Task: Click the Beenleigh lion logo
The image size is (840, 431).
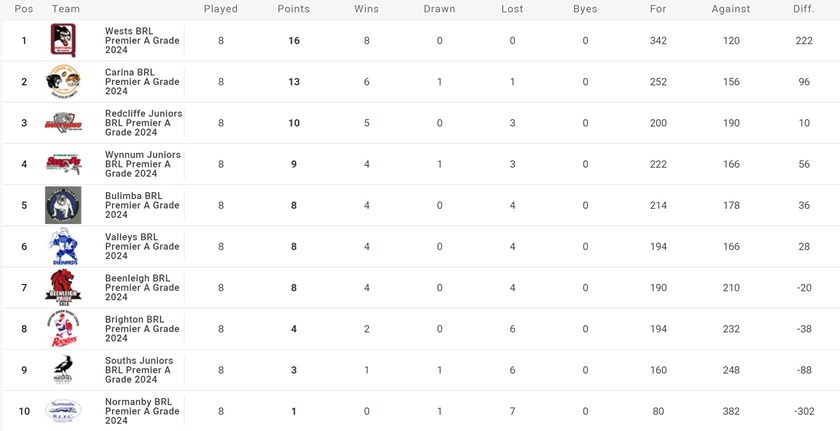Action: pos(63,287)
